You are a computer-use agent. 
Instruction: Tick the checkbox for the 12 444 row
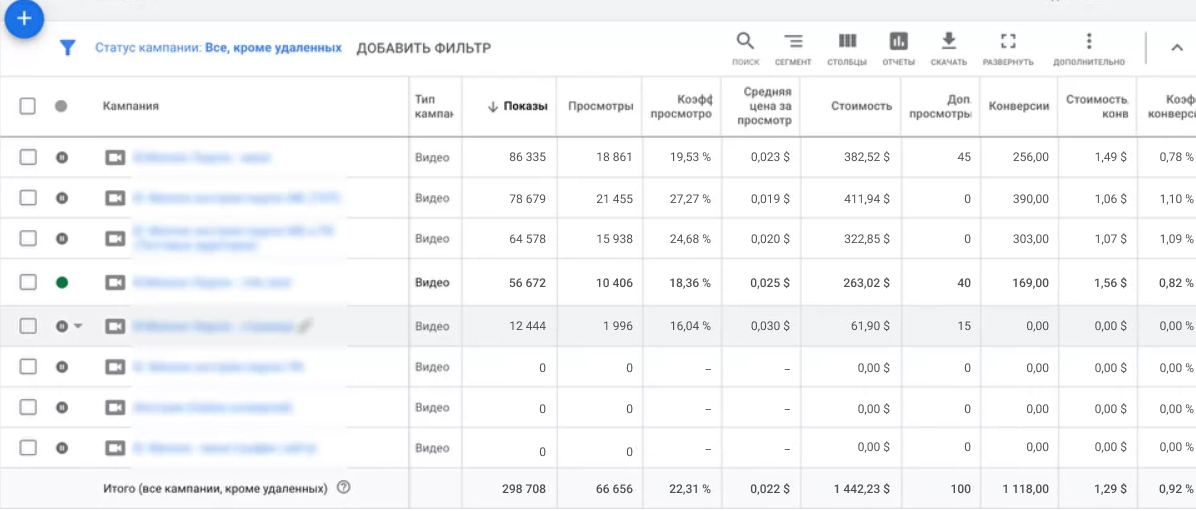click(27, 326)
